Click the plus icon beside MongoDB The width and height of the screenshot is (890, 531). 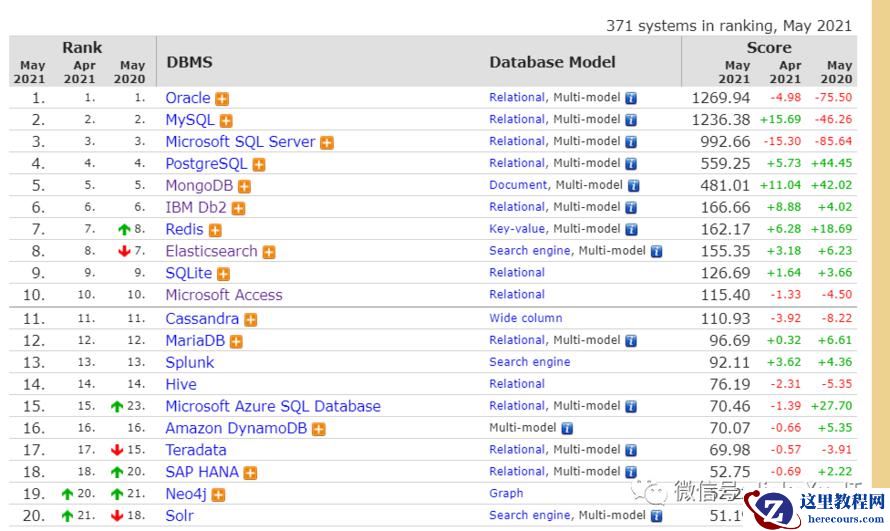(x=244, y=187)
